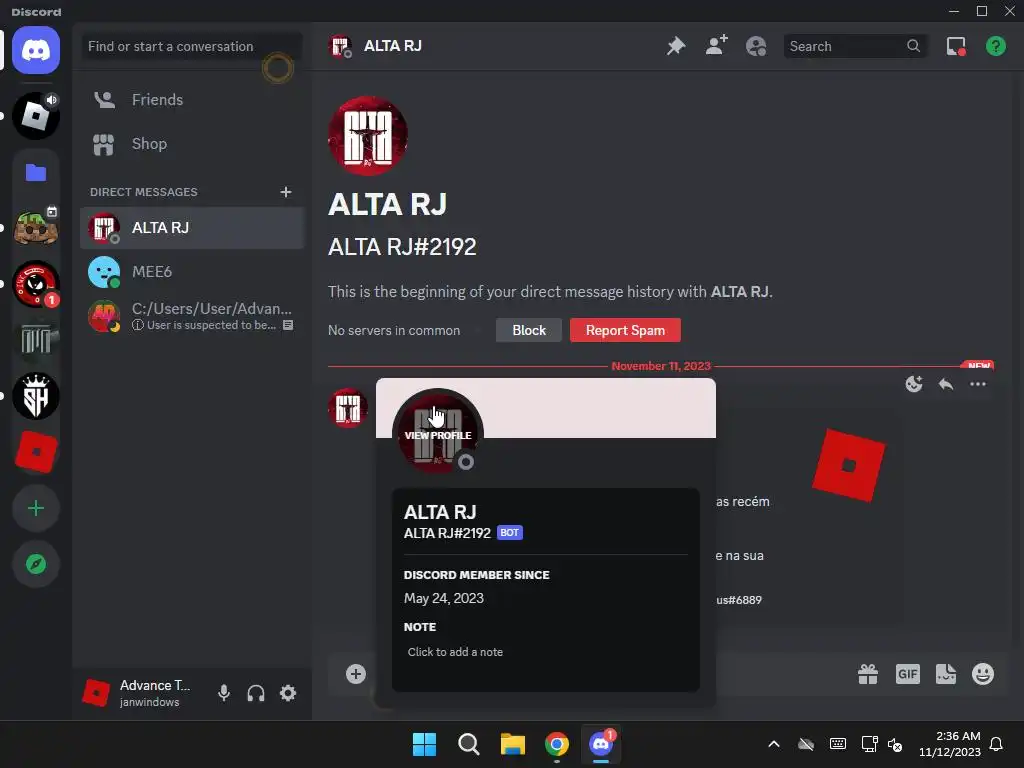Click the header Search box
Image resolution: width=1024 pixels, height=768 pixels.
pyautogui.click(x=854, y=46)
